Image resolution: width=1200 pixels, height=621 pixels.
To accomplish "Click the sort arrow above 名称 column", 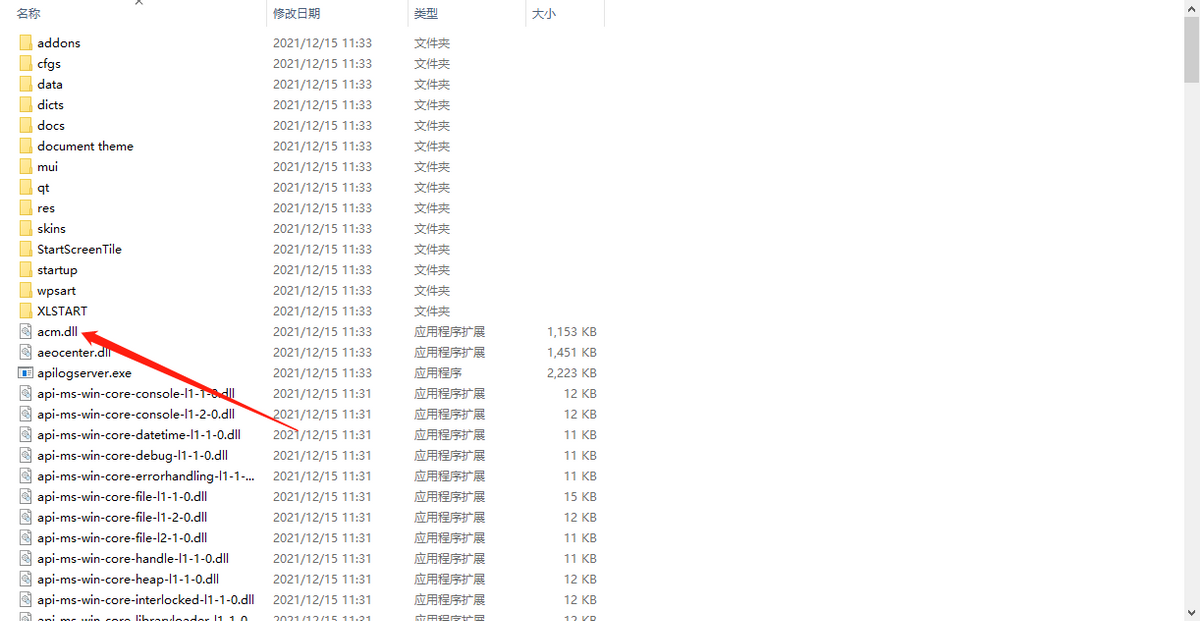I will click(x=138, y=3).
